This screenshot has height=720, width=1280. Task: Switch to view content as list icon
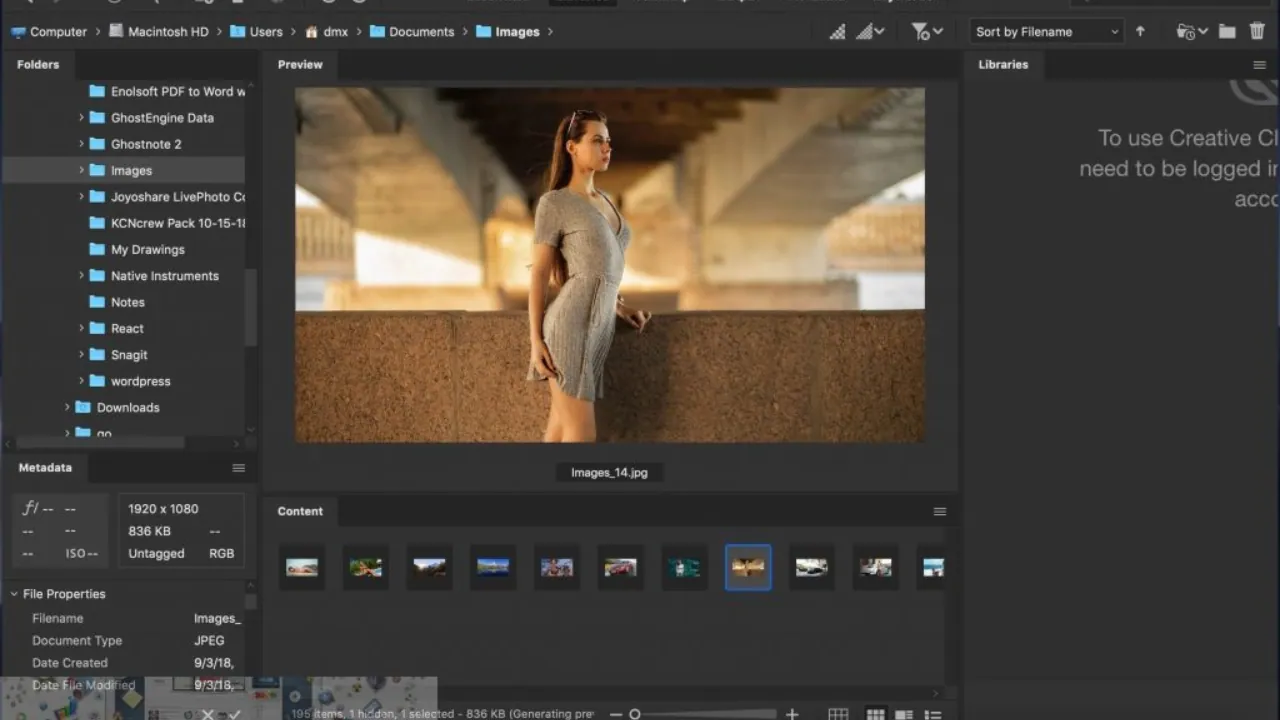coord(933,714)
